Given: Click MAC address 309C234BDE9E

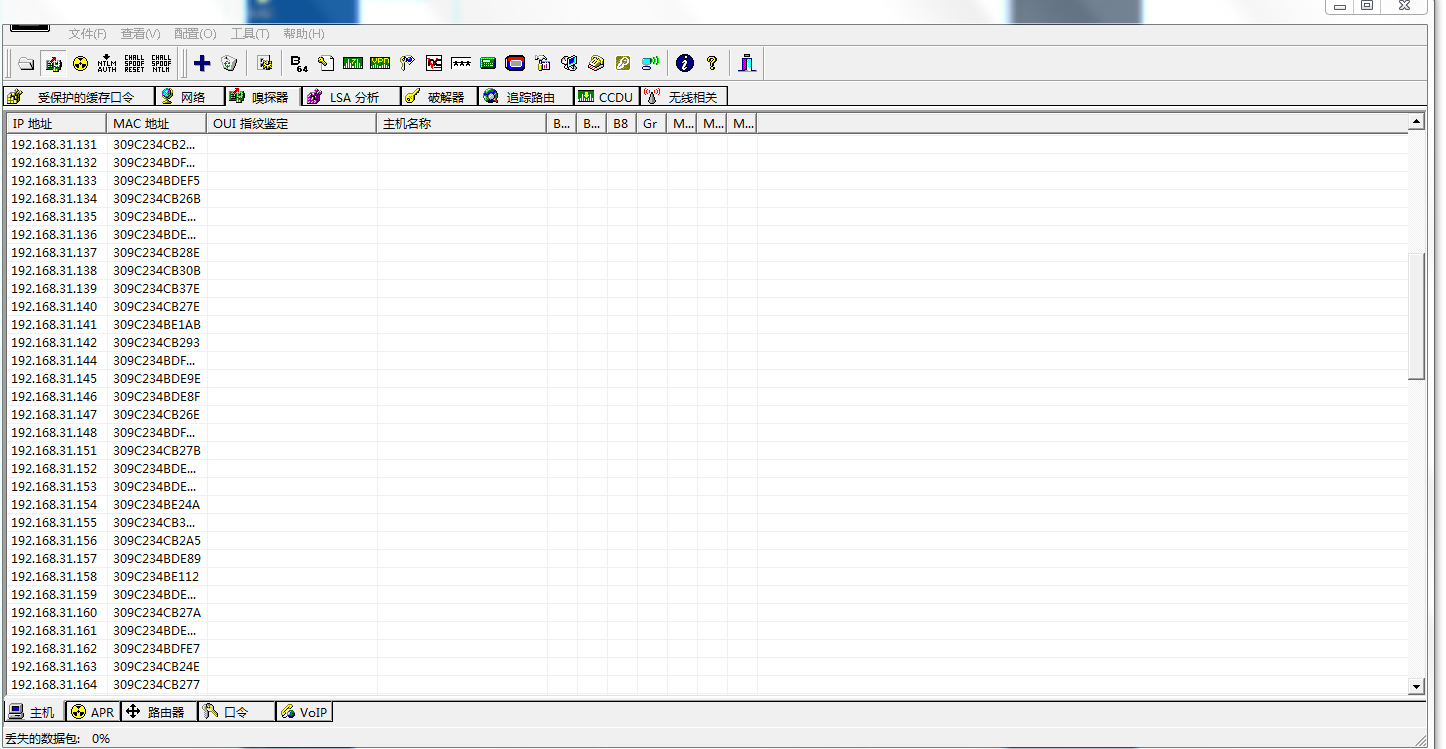Looking at the screenshot, I should pyautogui.click(x=157, y=379).
